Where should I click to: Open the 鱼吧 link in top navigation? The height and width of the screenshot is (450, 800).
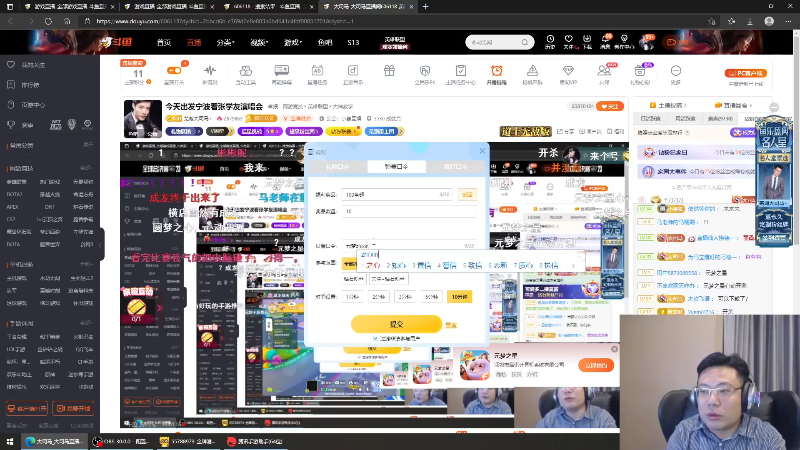pyautogui.click(x=324, y=43)
